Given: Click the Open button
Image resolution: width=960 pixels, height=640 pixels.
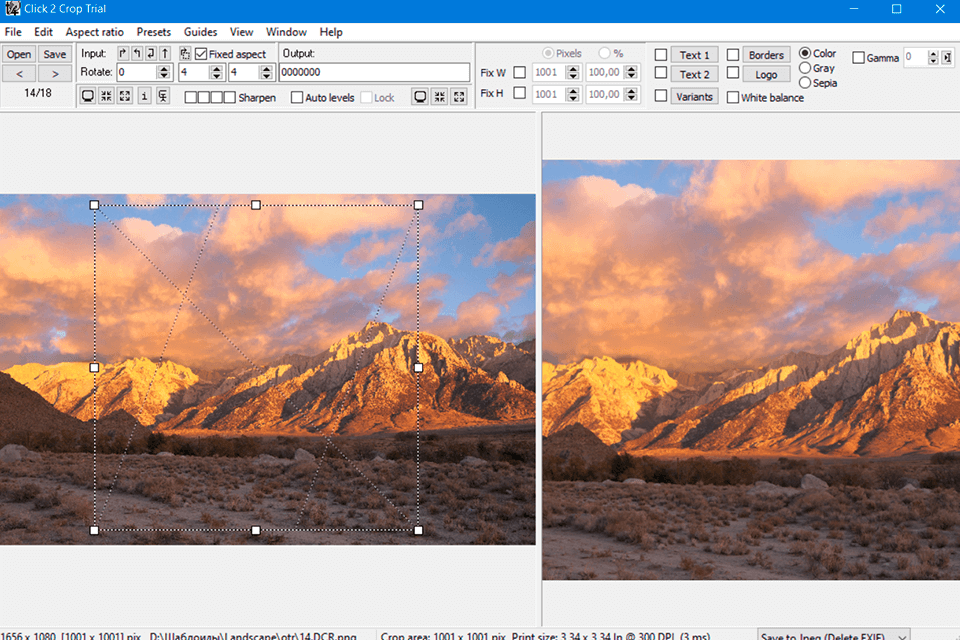Looking at the screenshot, I should point(19,54).
